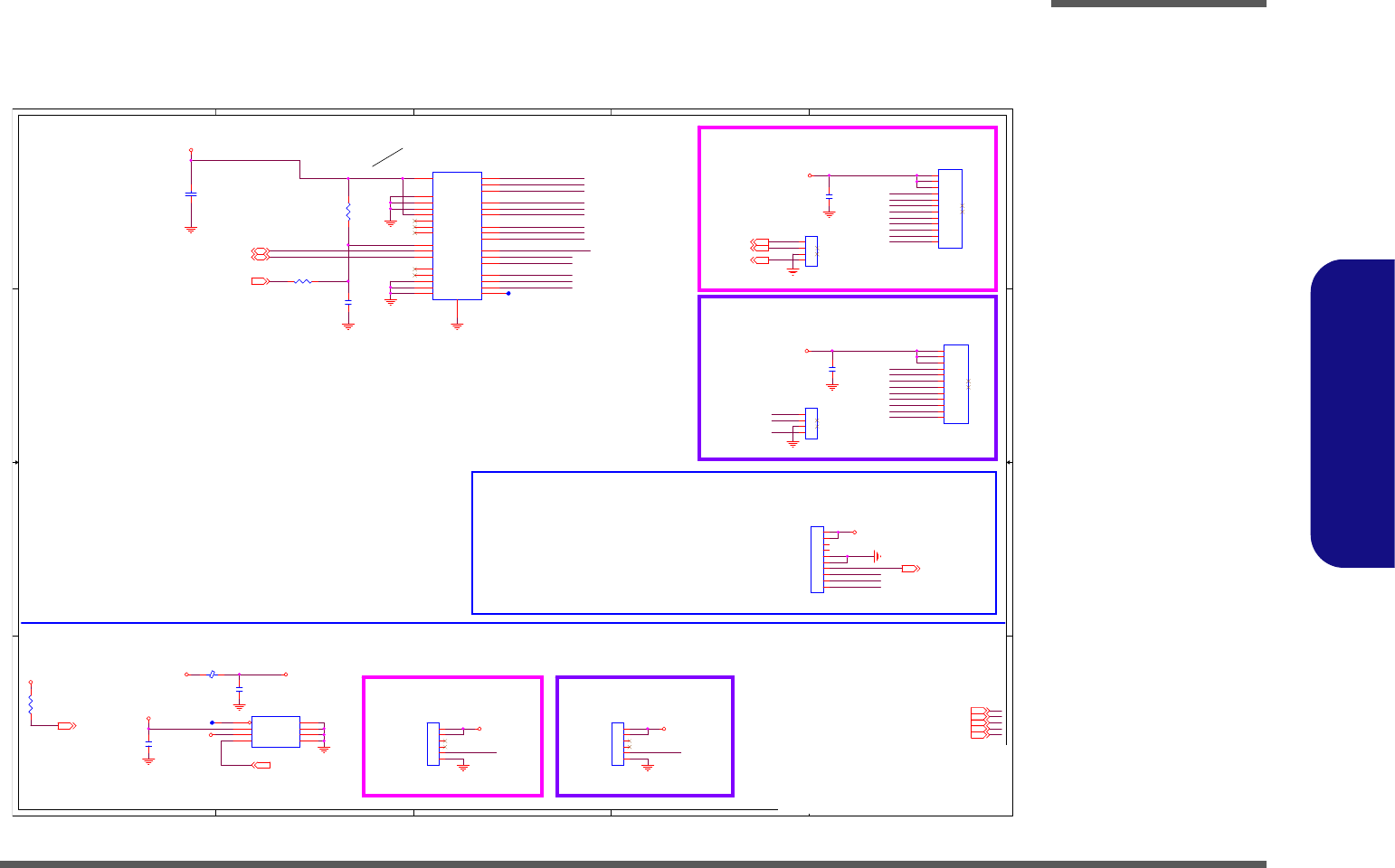Select the small connector in the upper purple box

click(x=811, y=423)
